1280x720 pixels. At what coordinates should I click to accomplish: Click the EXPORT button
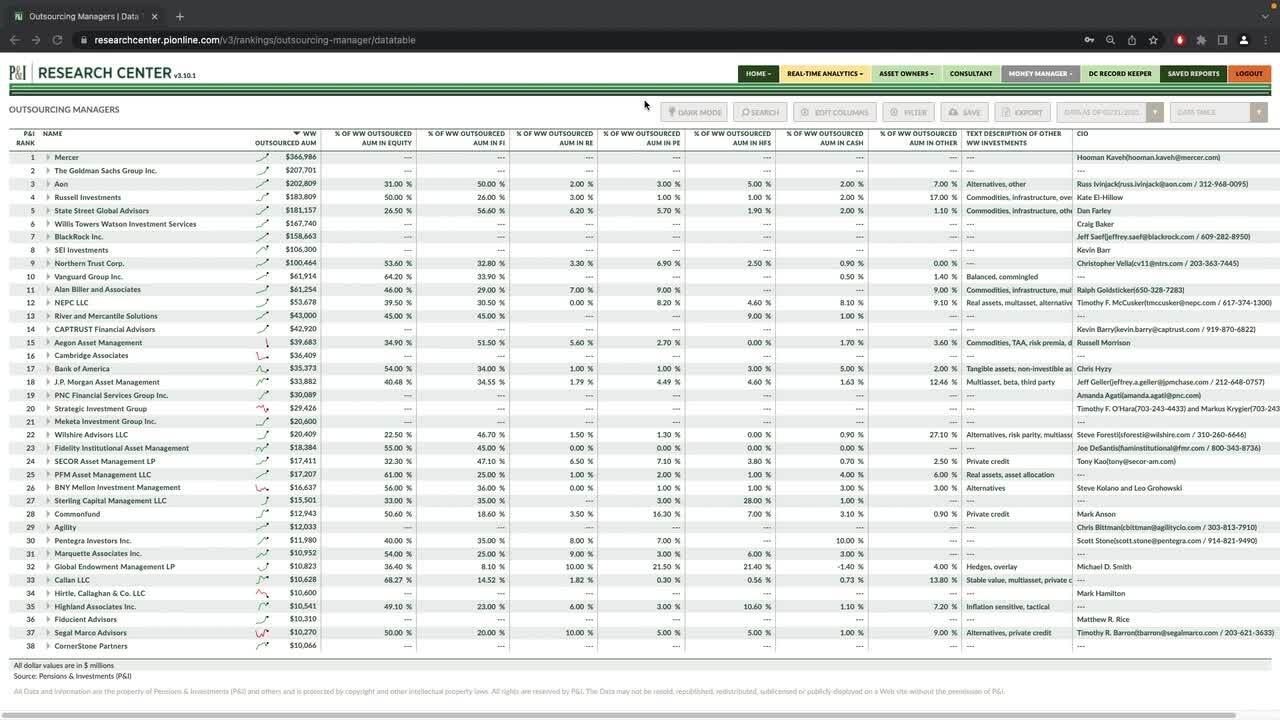point(1022,112)
